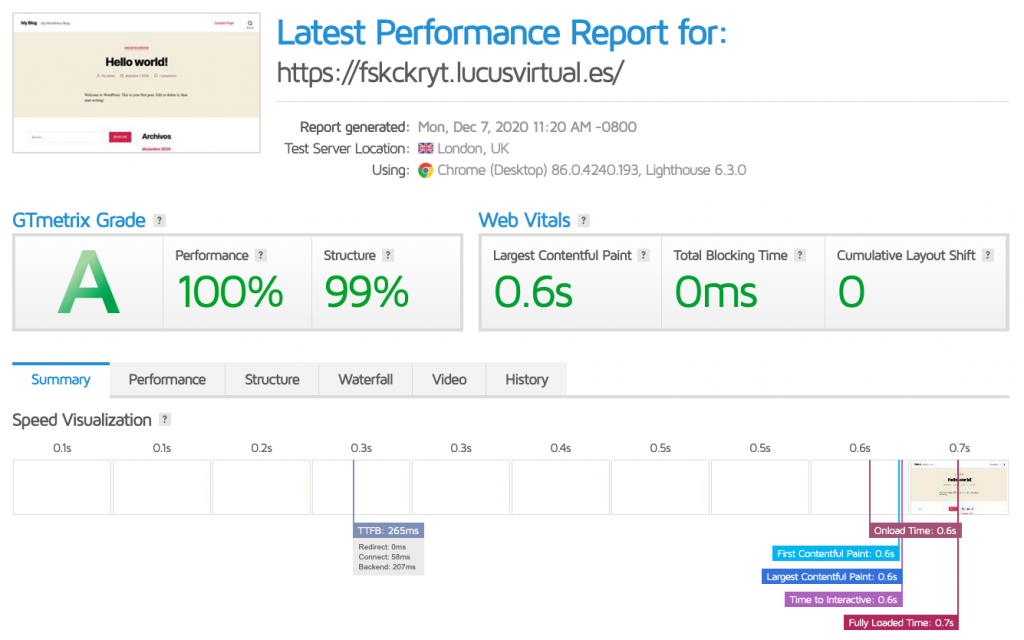
Task: Open the History tab
Action: click(526, 379)
